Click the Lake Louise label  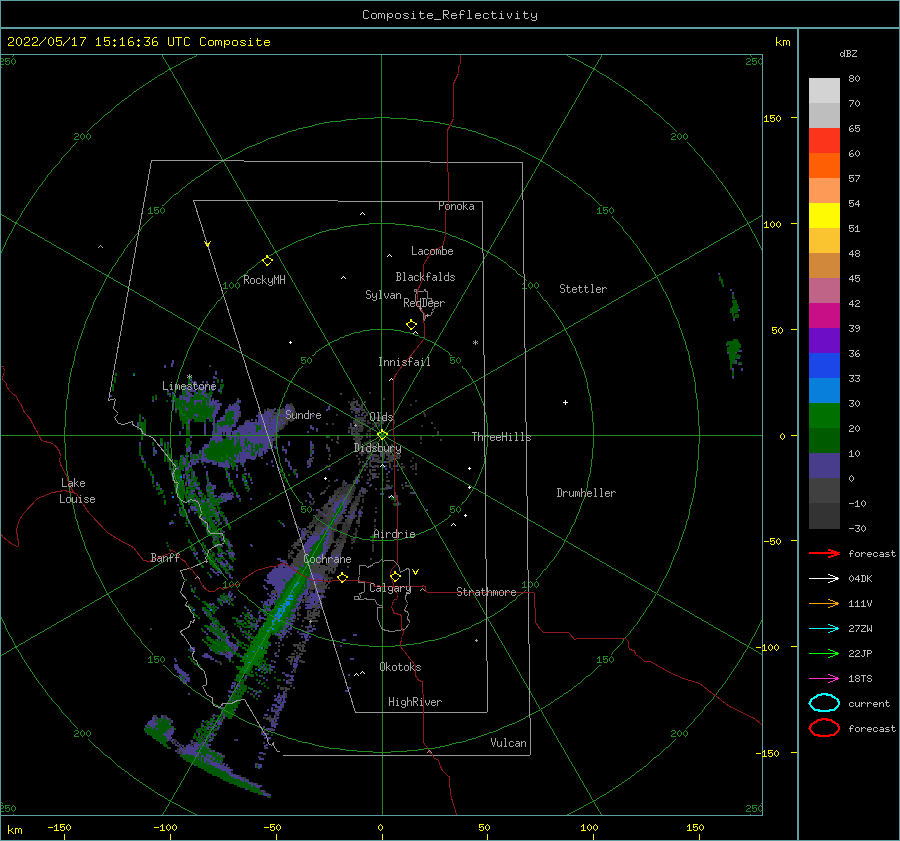click(x=77, y=491)
